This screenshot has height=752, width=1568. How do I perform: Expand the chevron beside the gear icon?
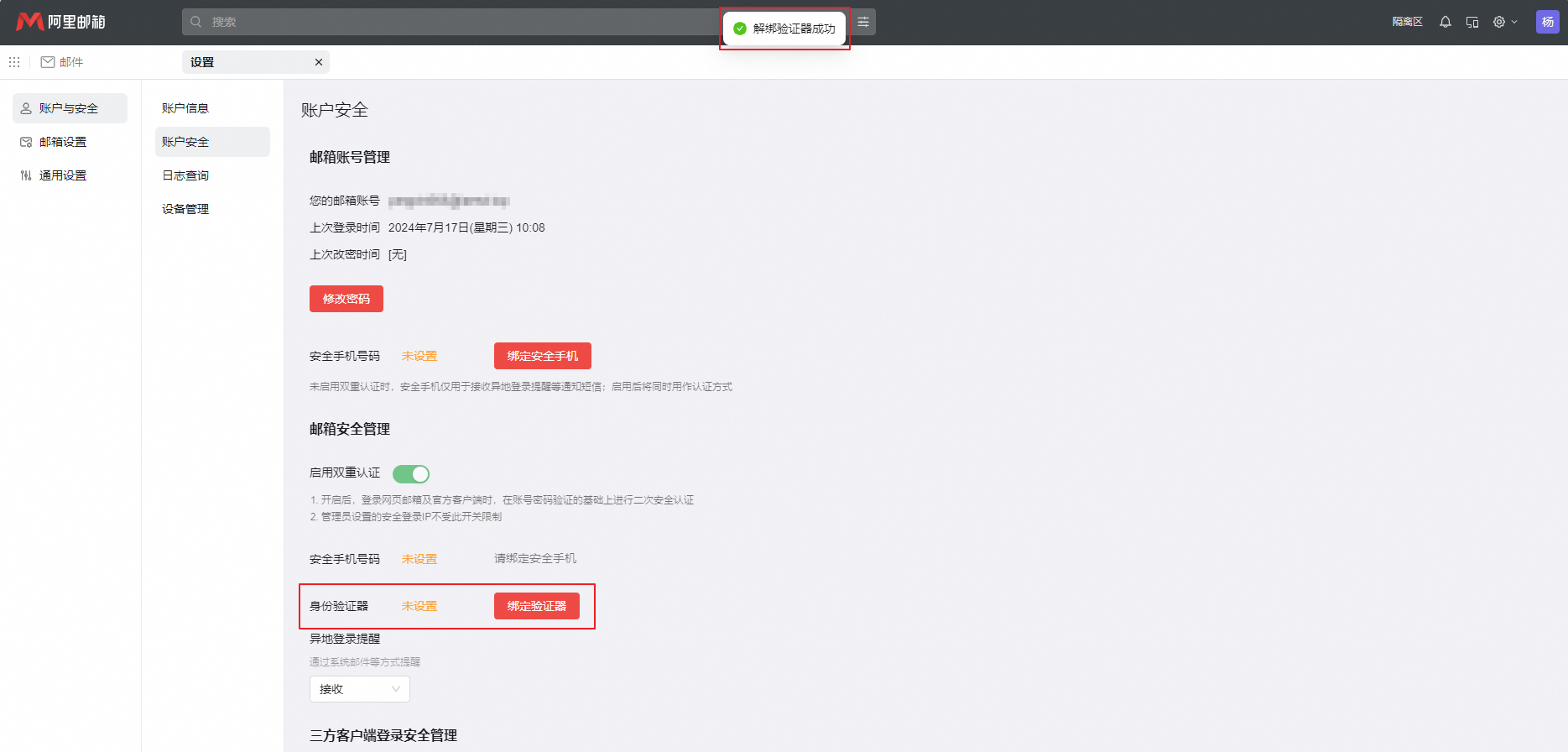click(1514, 22)
